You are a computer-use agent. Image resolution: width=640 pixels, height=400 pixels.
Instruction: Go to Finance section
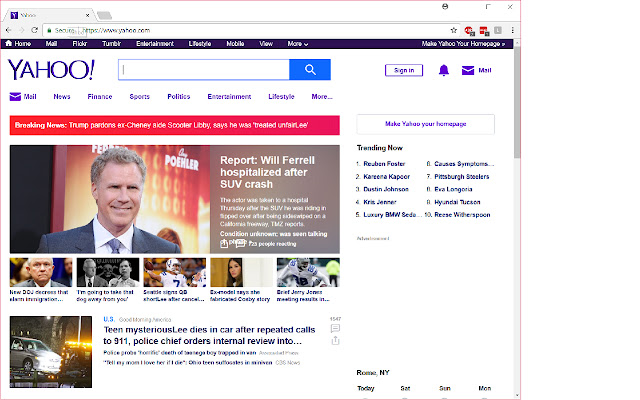100,97
